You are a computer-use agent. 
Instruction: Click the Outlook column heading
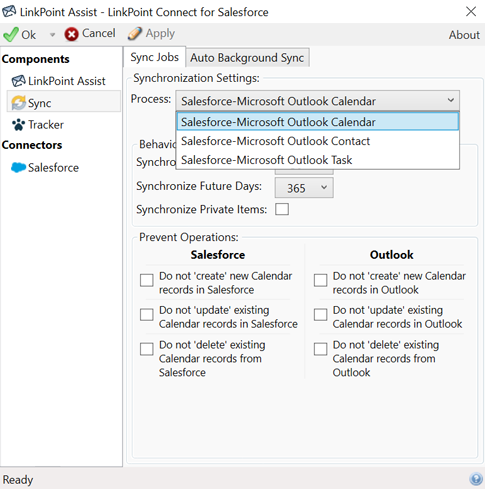pos(391,255)
